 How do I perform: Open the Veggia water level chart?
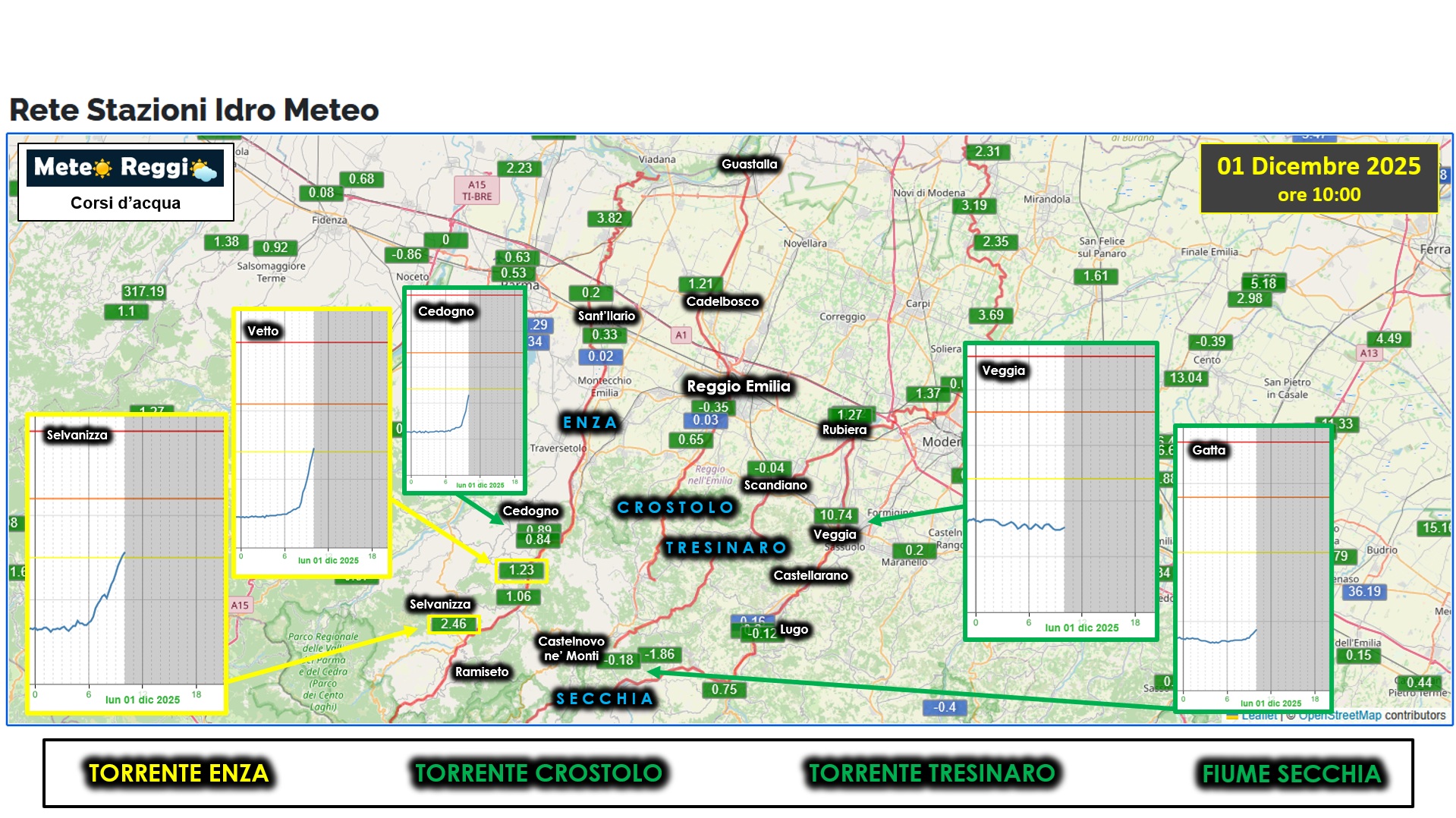tap(1060, 492)
